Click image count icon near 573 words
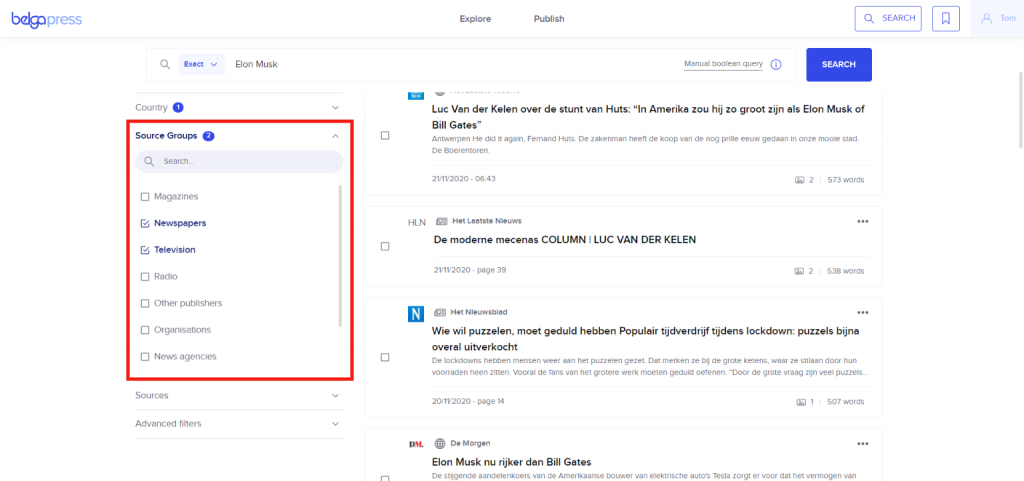Image resolution: width=1024 pixels, height=481 pixels. [799, 180]
